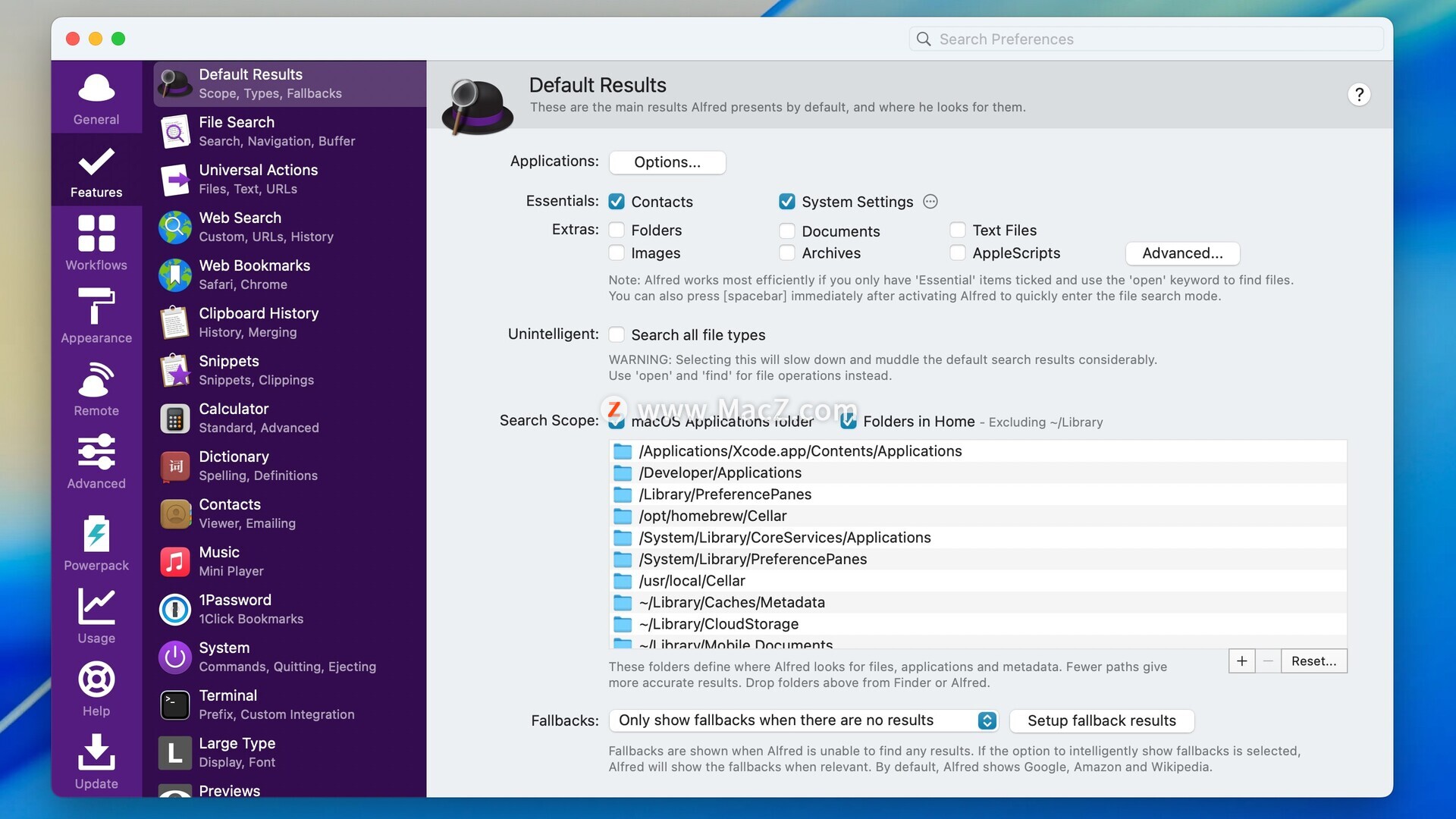Click the Setup fallback results button
The height and width of the screenshot is (819, 1456).
(1101, 720)
